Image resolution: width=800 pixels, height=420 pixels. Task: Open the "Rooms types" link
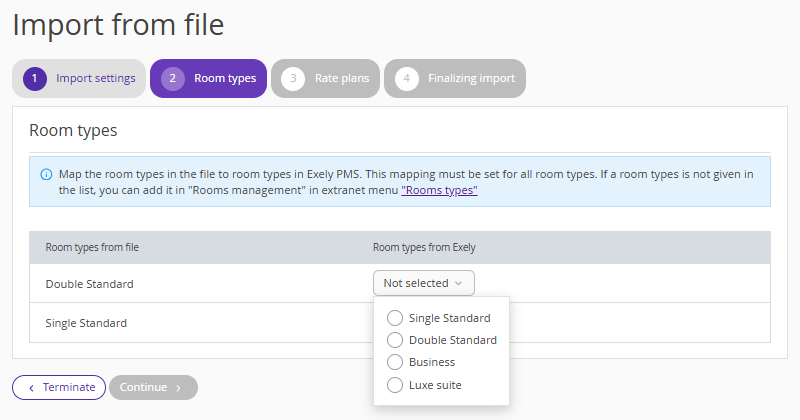[x=439, y=190]
